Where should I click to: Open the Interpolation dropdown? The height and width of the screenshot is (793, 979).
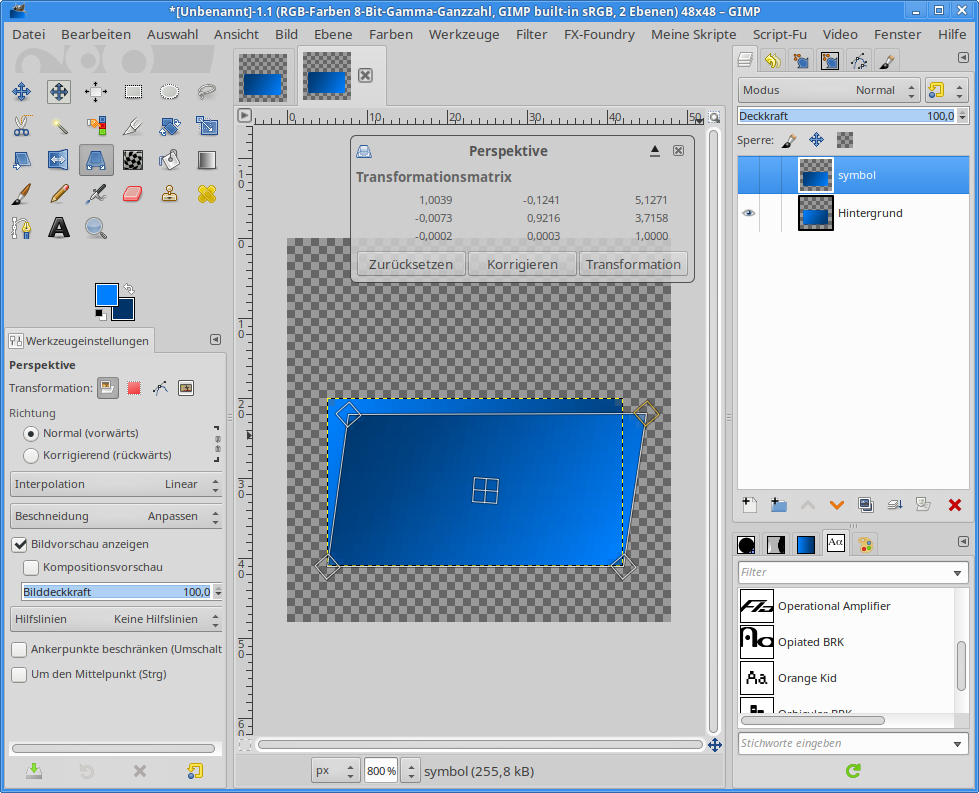pyautogui.click(x=115, y=484)
